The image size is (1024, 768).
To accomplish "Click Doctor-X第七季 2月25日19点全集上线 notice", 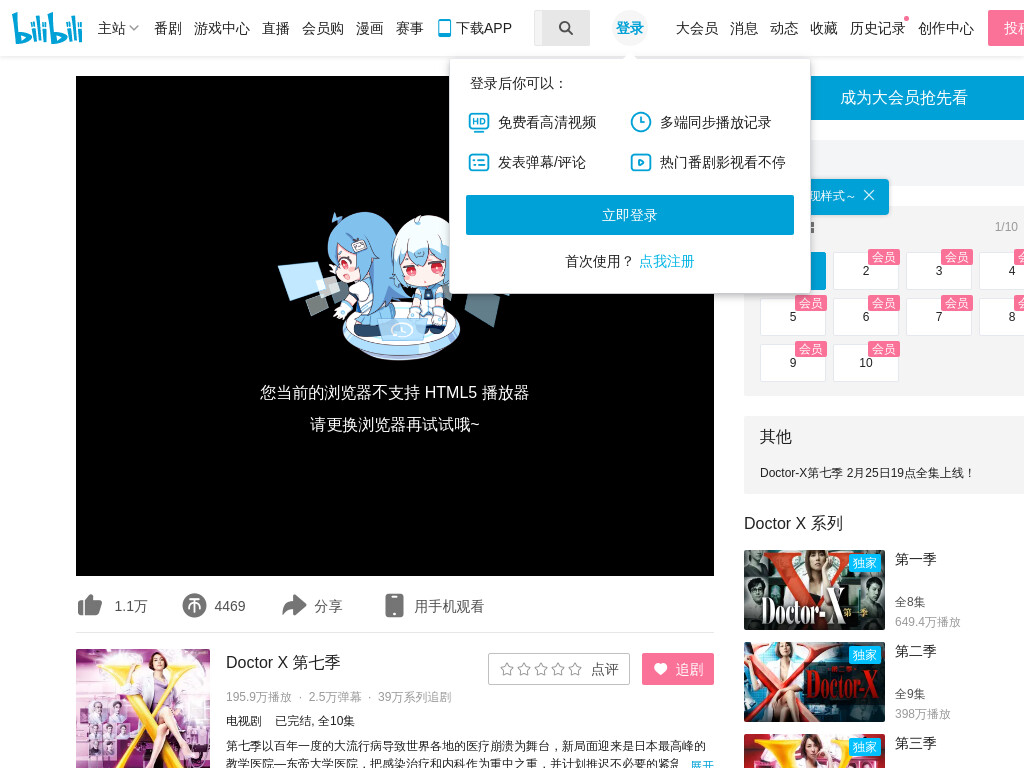I will point(866,473).
